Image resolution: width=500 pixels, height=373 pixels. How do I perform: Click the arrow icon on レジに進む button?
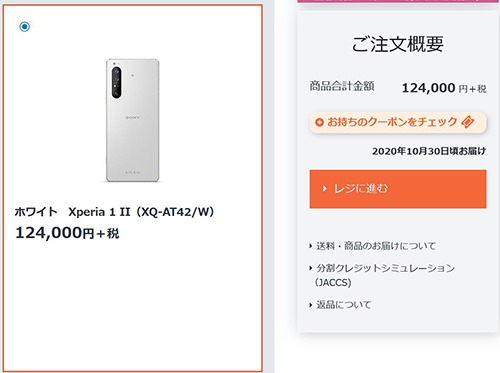tap(325, 189)
